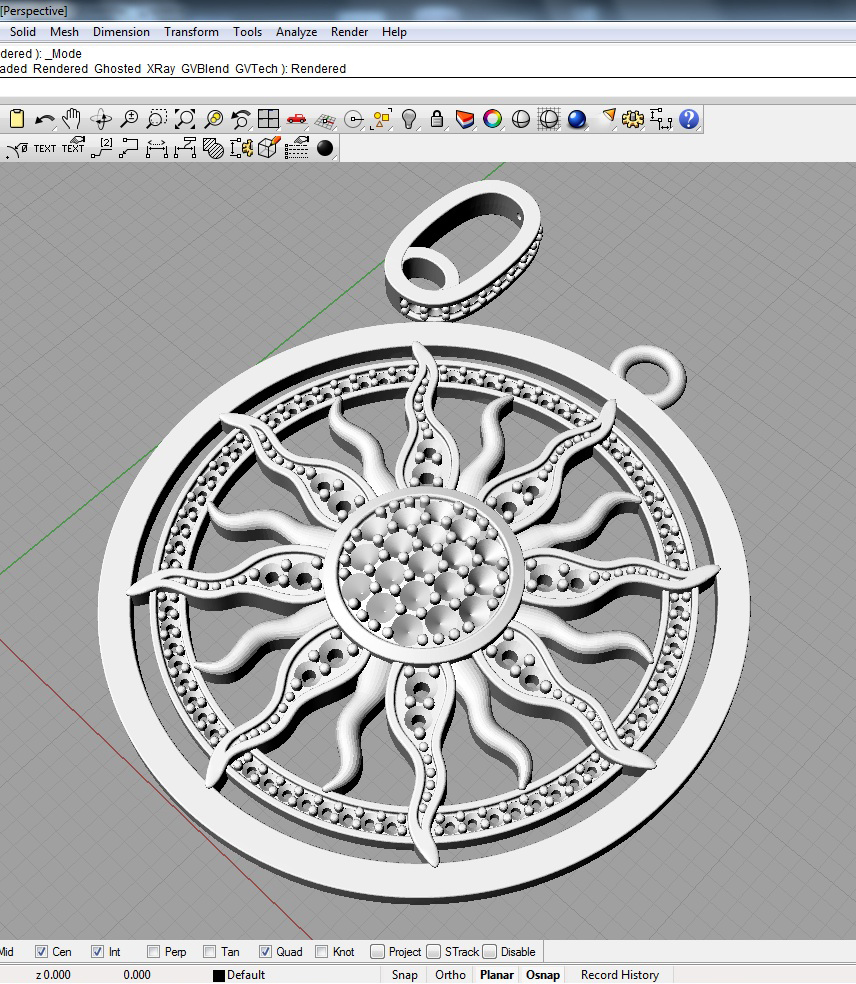The height and width of the screenshot is (984, 856).
Task: Click the 4 Viewports grid icon
Action: coord(269,119)
